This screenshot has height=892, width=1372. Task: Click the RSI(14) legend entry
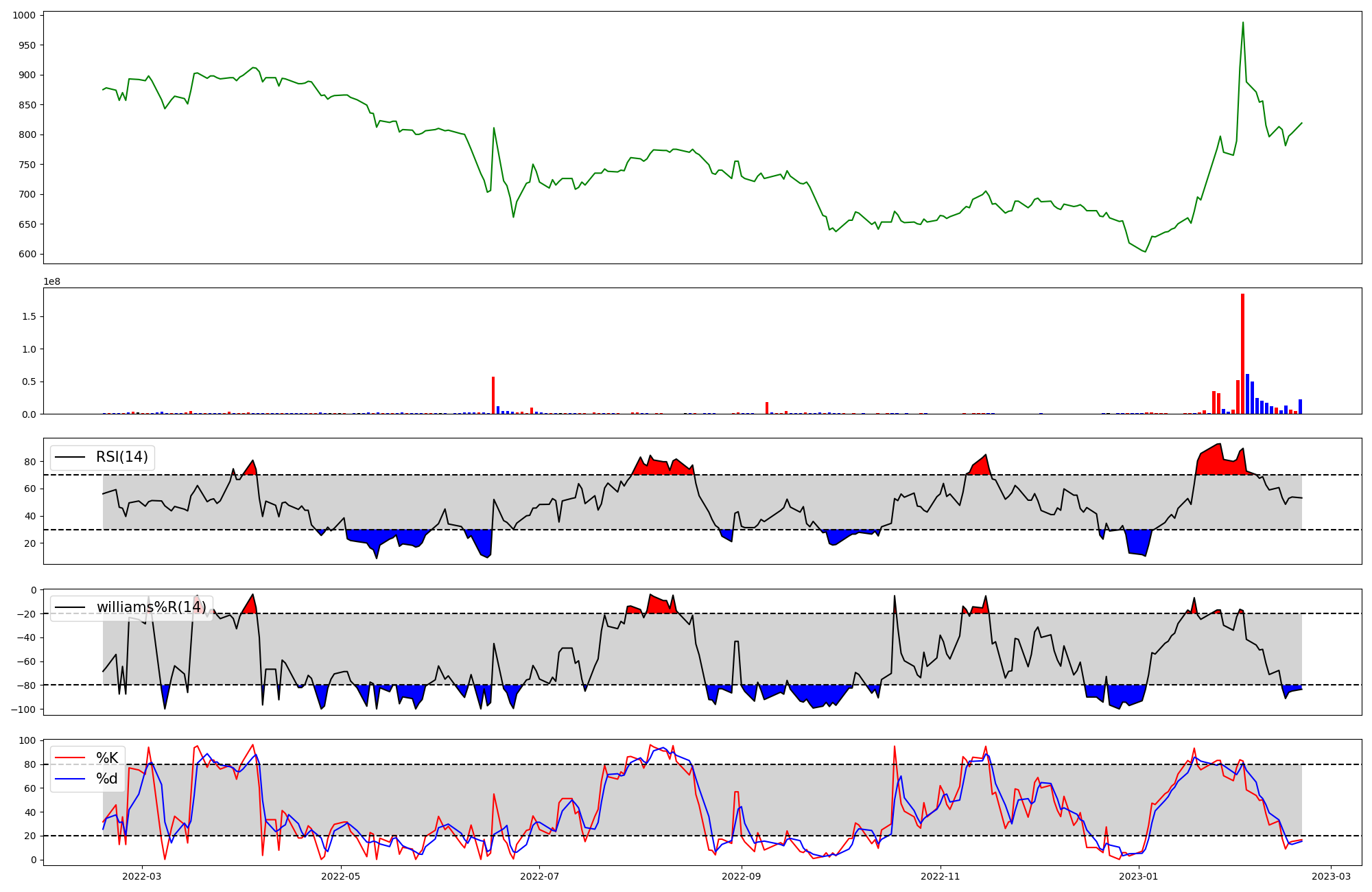(x=121, y=457)
